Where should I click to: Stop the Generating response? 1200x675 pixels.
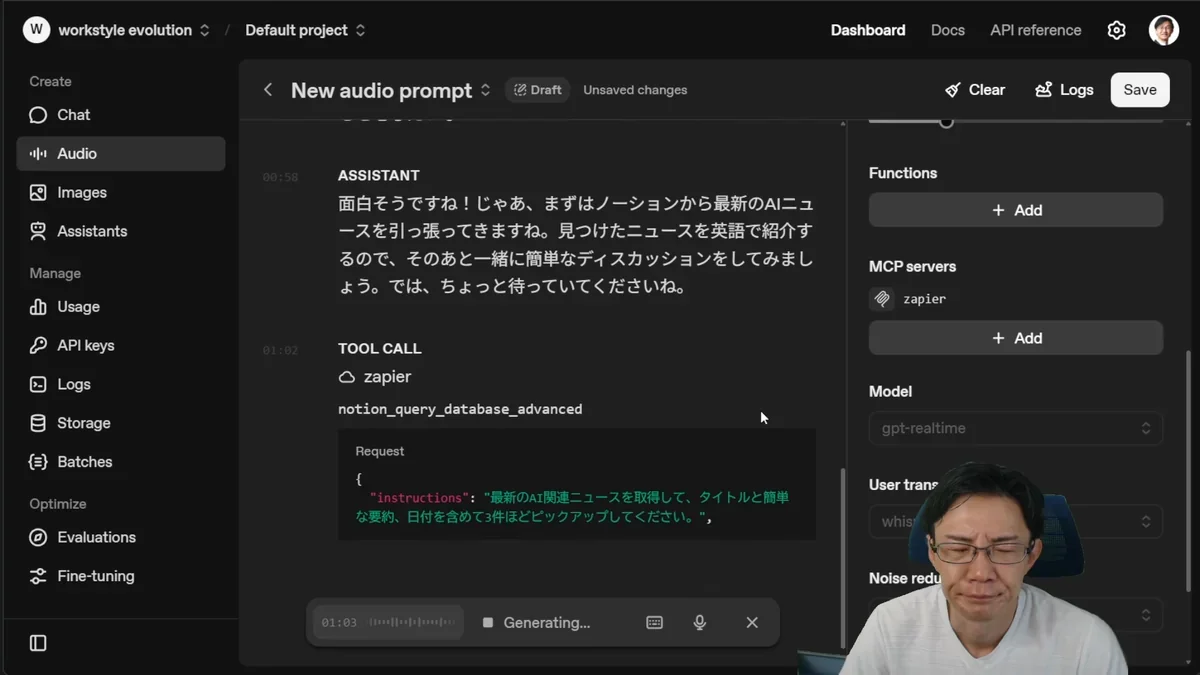[x=488, y=623]
